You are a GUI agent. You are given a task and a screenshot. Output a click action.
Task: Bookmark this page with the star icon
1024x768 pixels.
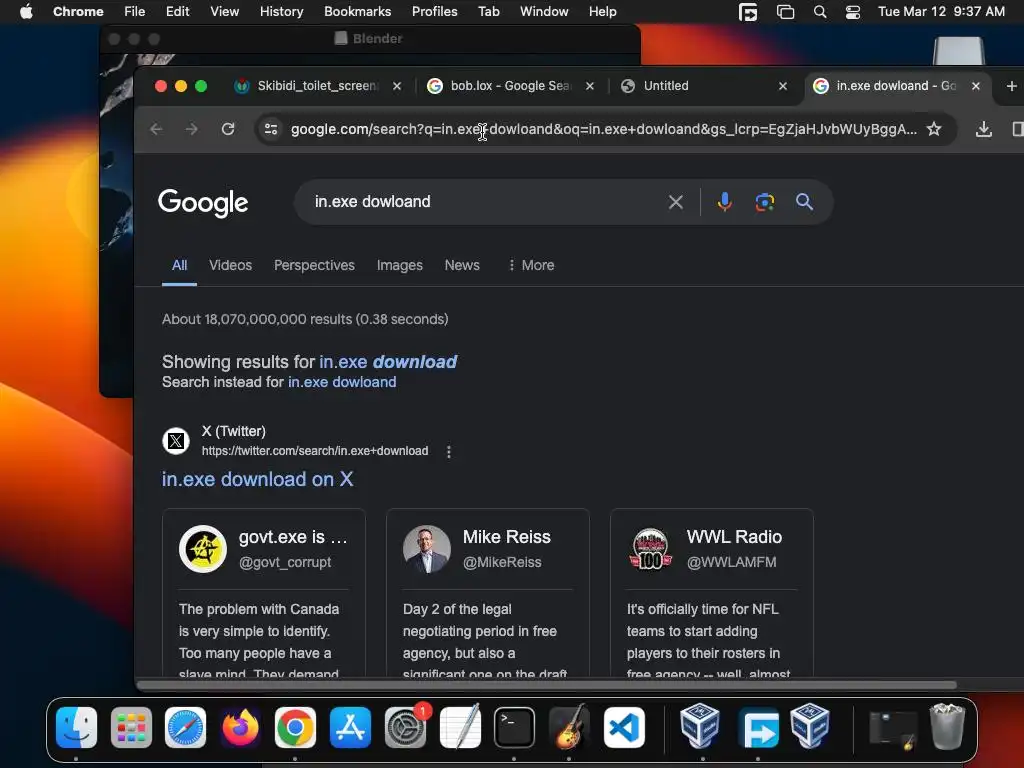[935, 129]
